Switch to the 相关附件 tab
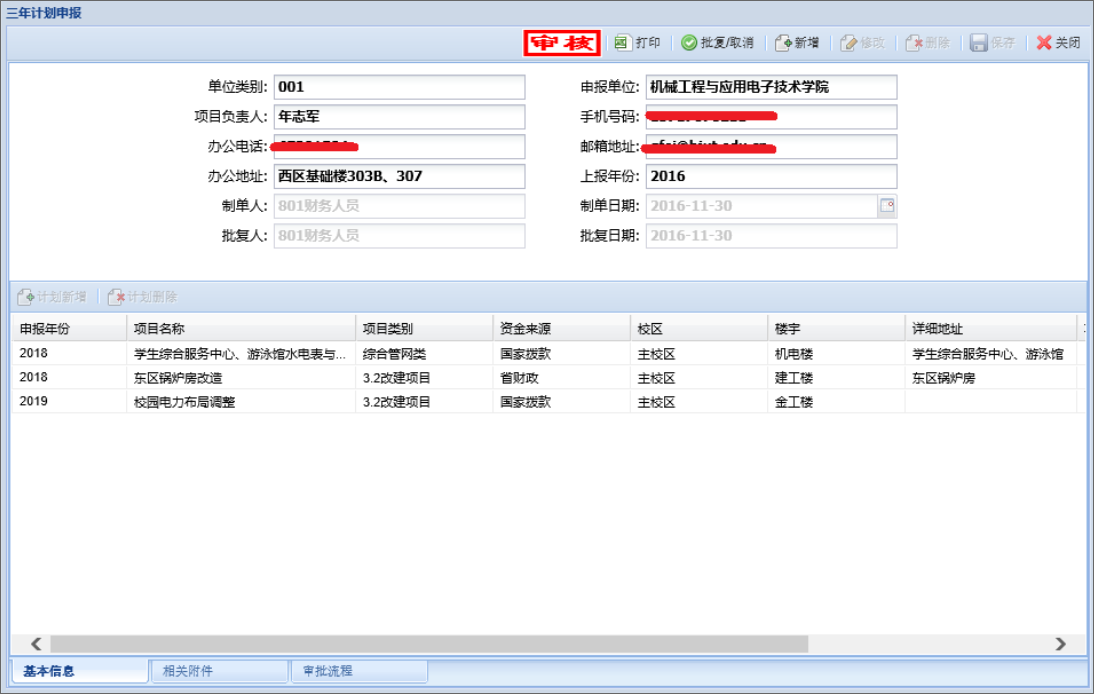 (x=188, y=671)
